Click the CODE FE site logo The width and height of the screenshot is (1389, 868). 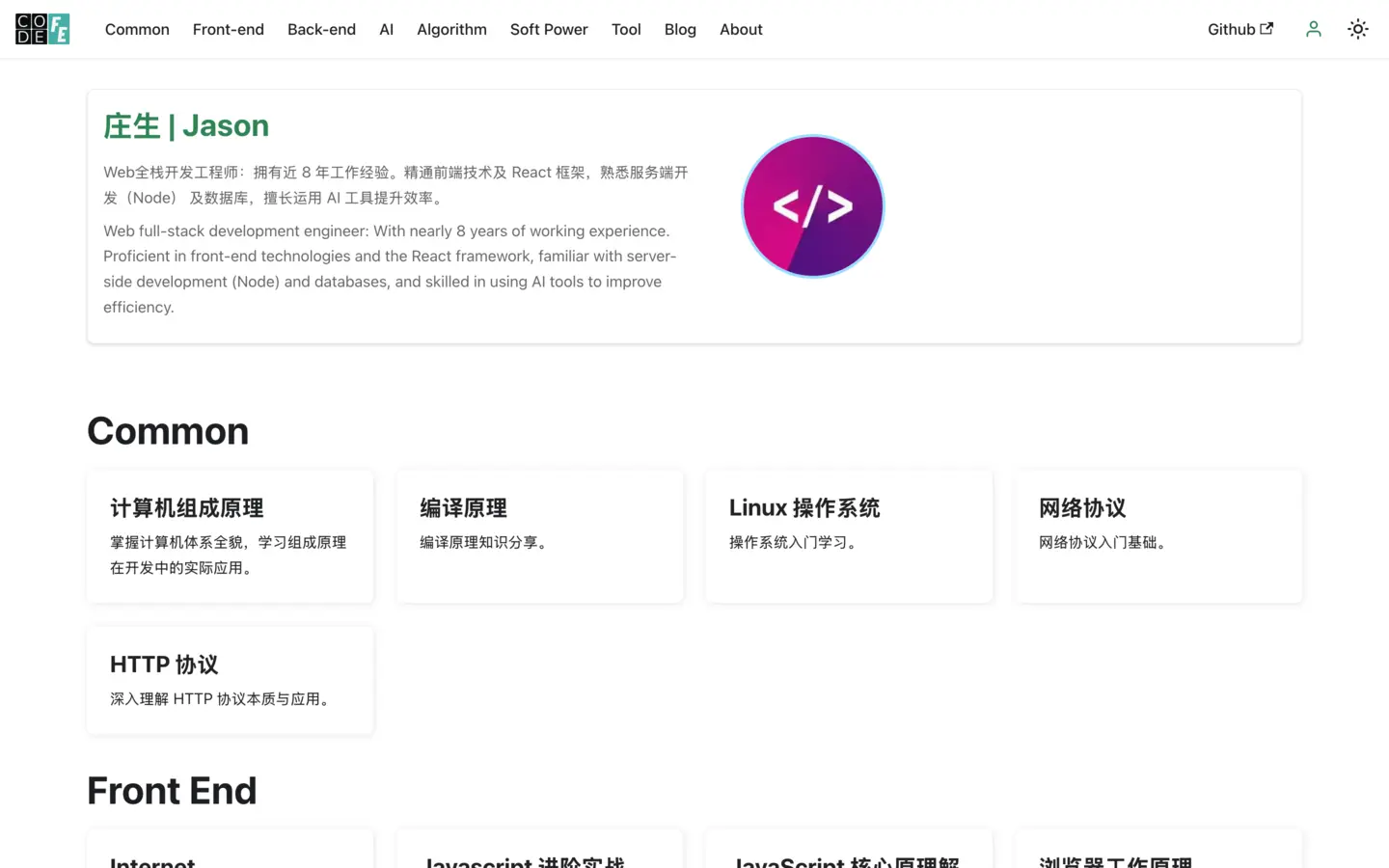(x=42, y=29)
